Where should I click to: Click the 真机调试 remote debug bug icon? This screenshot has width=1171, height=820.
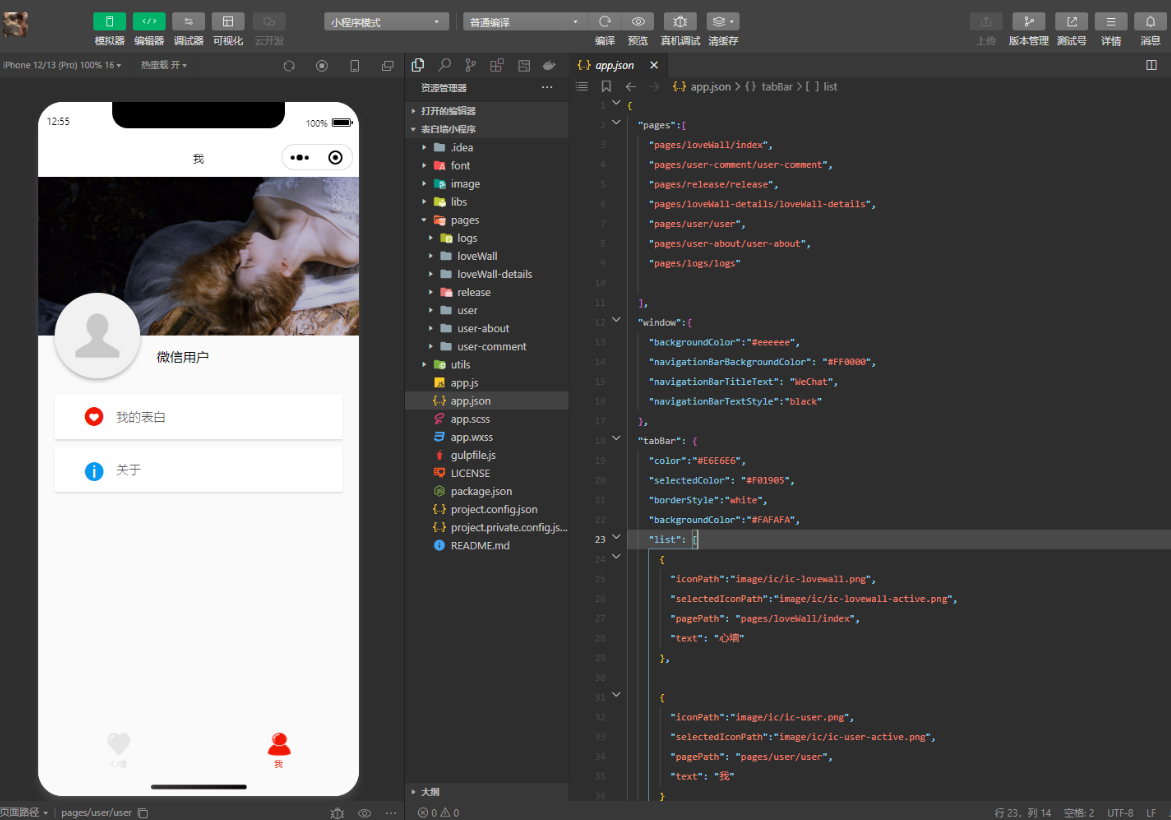[680, 22]
